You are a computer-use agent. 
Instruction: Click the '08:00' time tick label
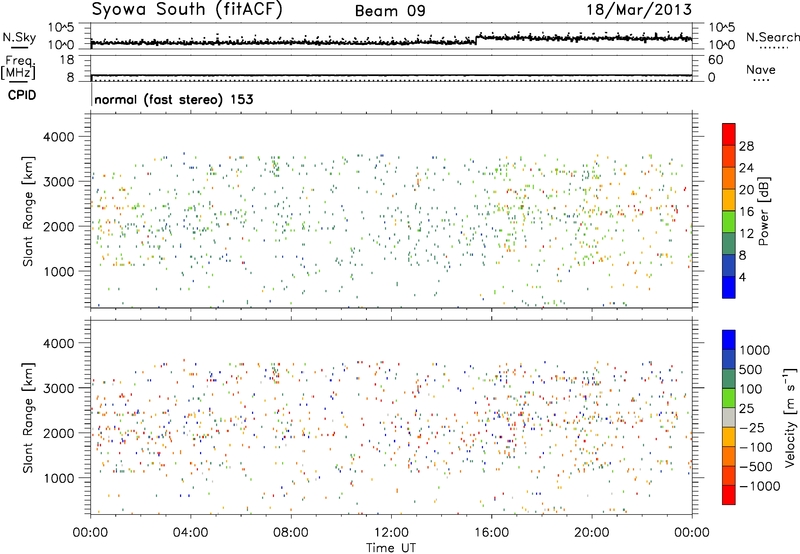(291, 533)
